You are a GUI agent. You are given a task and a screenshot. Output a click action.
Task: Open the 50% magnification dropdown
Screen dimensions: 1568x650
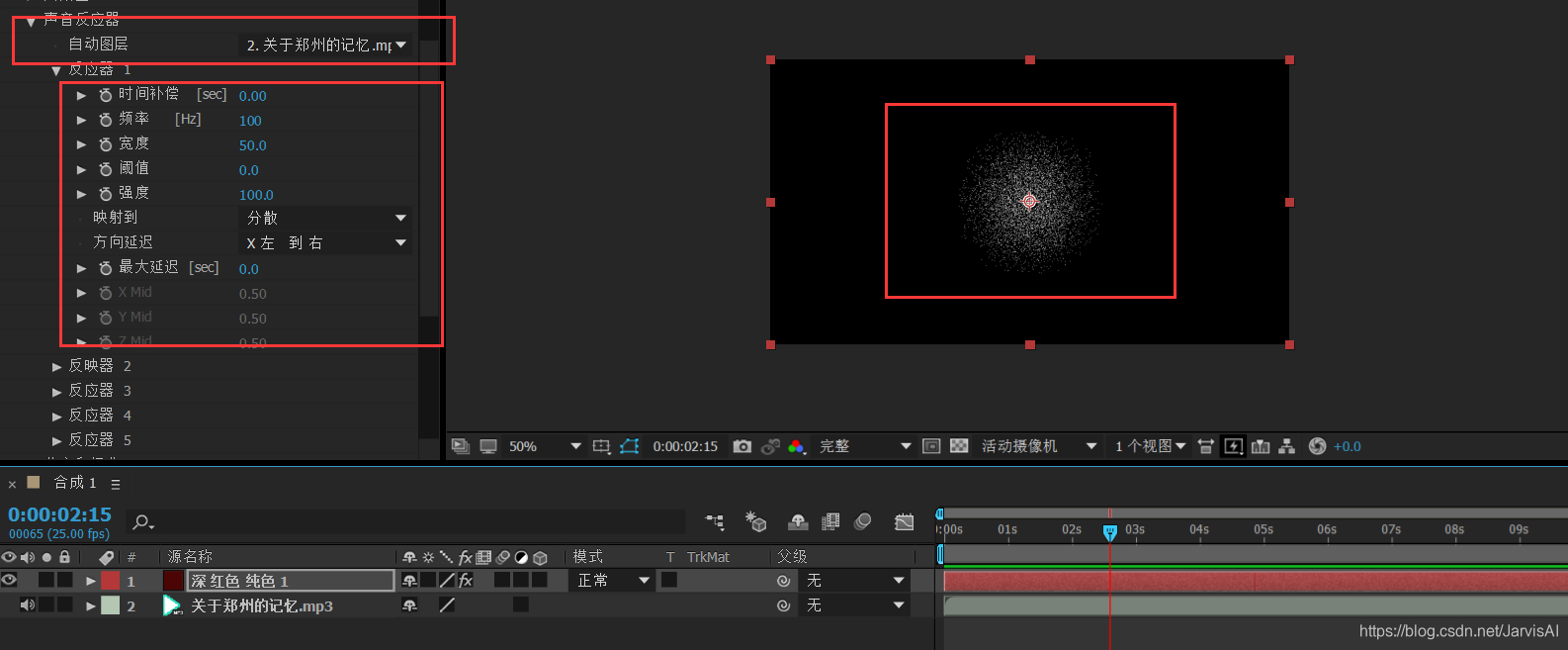(x=544, y=446)
